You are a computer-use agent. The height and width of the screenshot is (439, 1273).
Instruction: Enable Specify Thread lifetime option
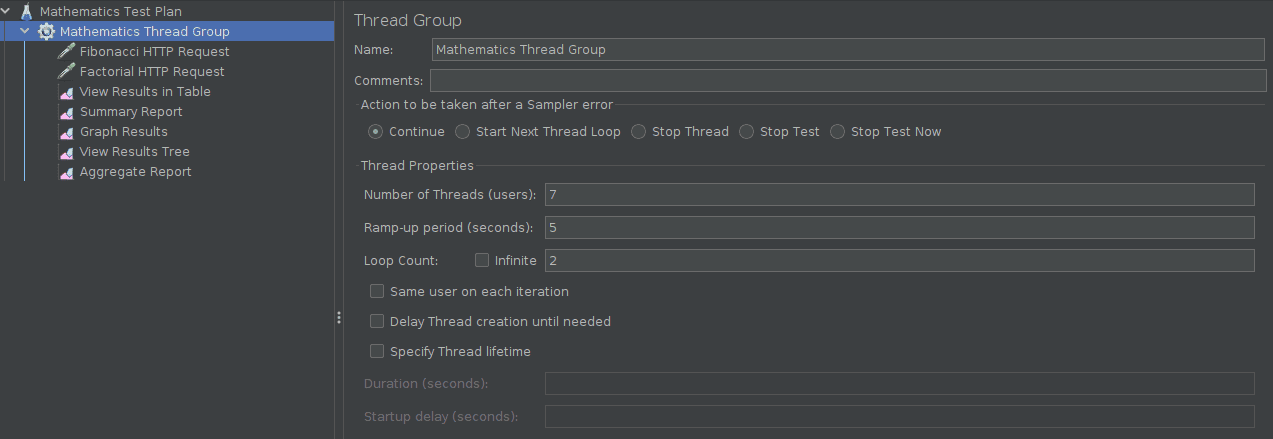[377, 352]
